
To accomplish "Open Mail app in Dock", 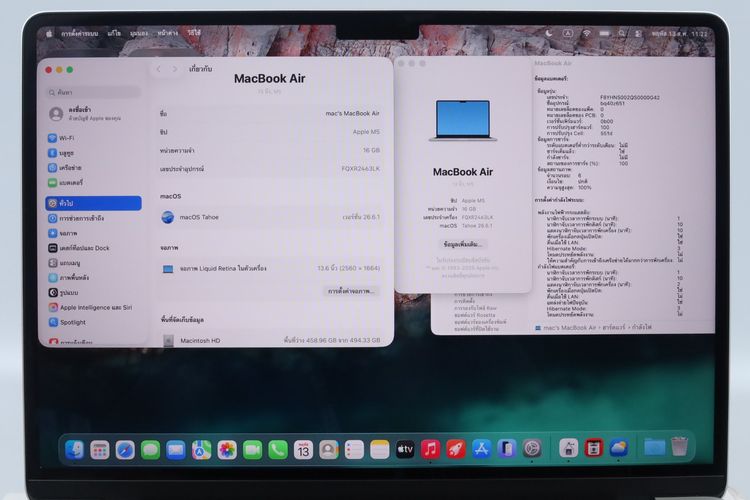I will coord(176,450).
